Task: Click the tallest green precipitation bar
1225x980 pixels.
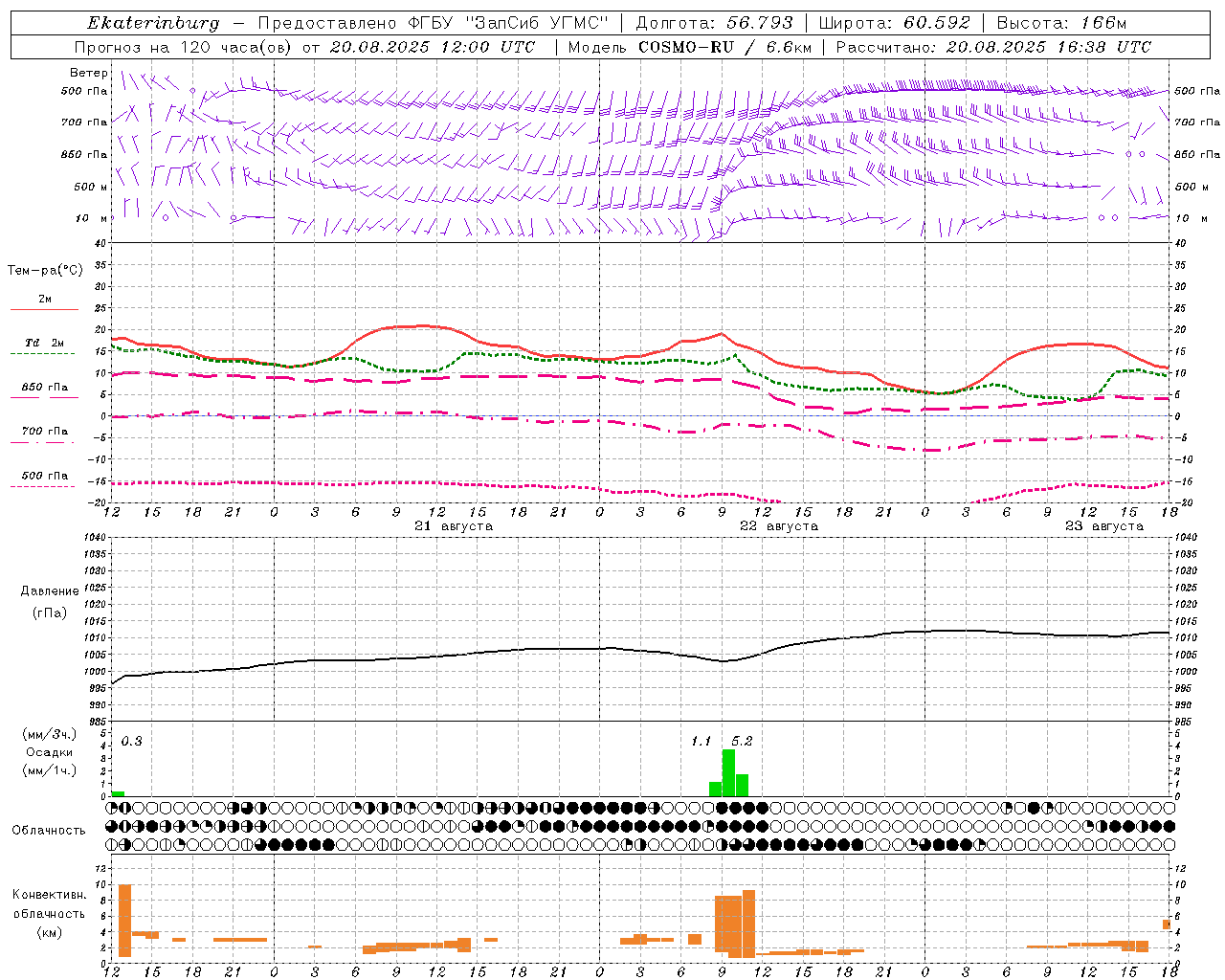Action: [728, 773]
